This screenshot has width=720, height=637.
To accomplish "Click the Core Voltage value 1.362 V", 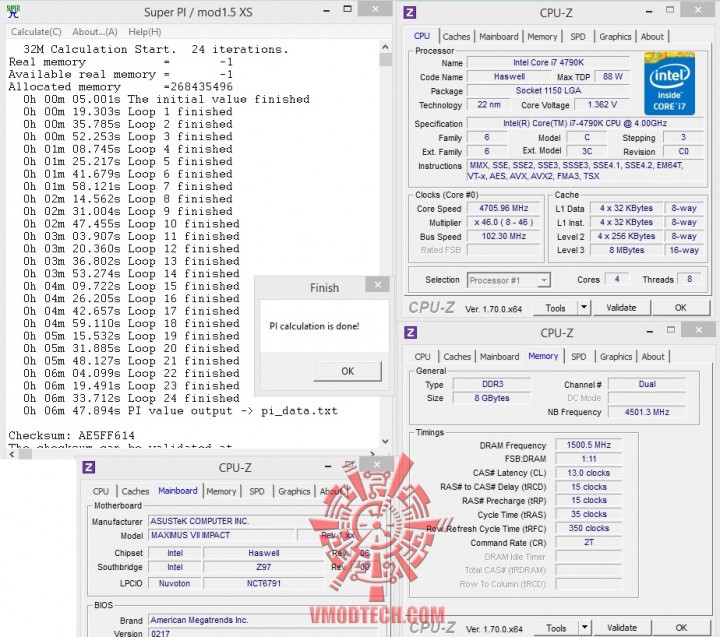I will [602, 105].
